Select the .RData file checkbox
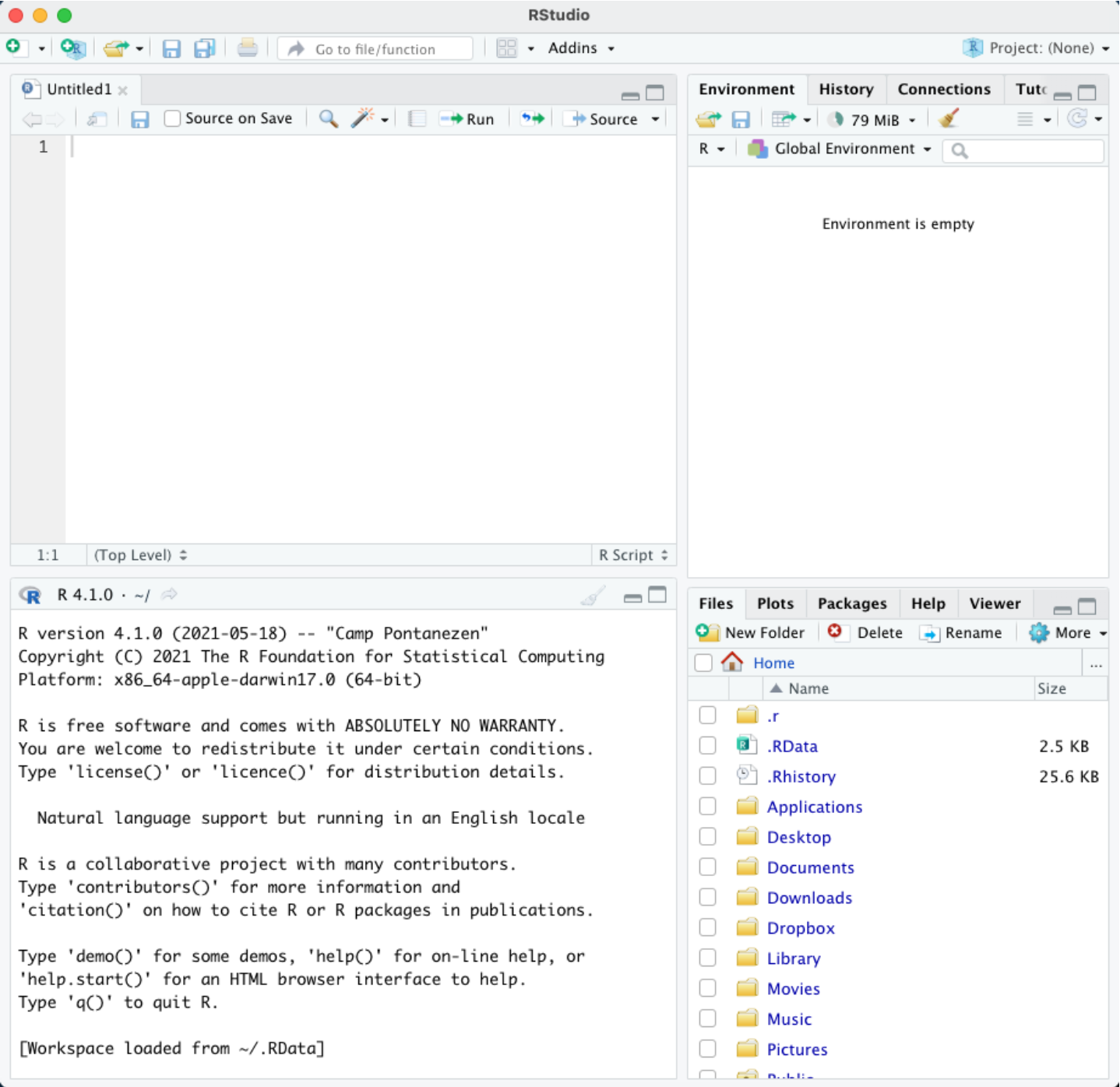This screenshot has height=1087, width=1120. (x=707, y=745)
